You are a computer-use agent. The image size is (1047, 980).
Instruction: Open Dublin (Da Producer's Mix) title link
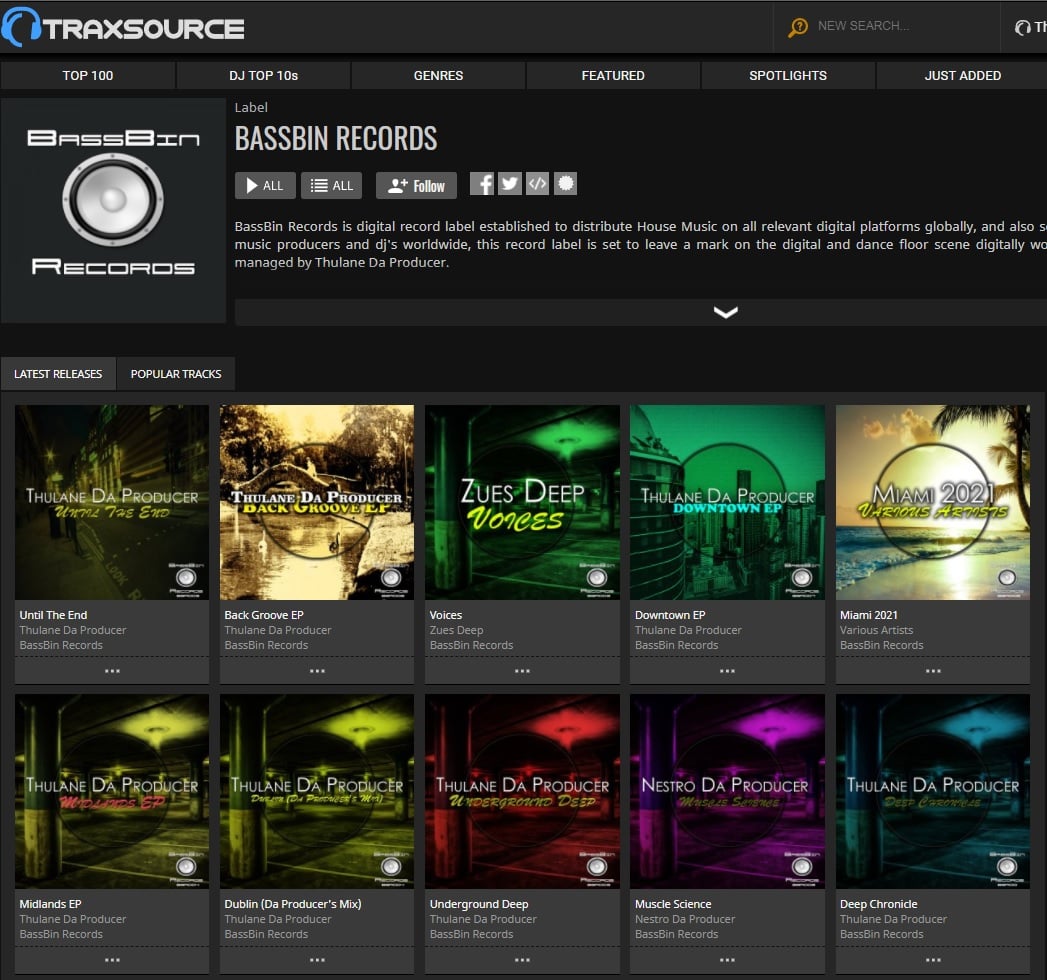point(292,904)
